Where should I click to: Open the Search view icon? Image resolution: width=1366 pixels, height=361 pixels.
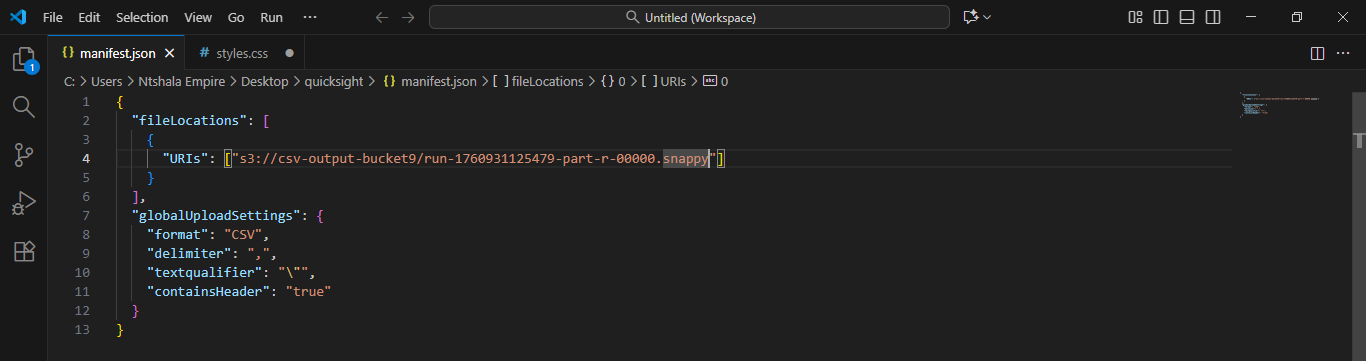tap(23, 107)
